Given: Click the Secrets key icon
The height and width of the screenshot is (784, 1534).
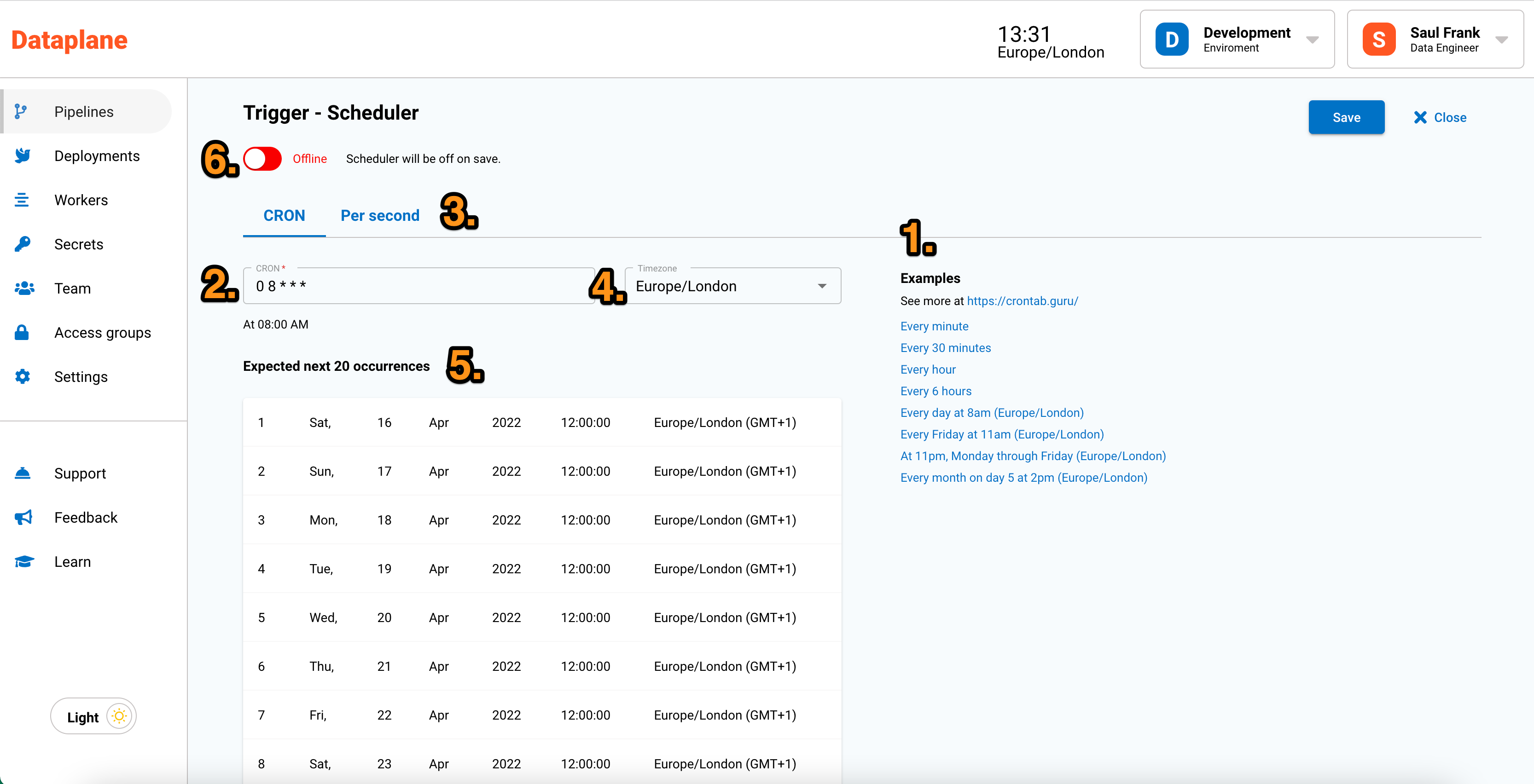Looking at the screenshot, I should pyautogui.click(x=22, y=243).
